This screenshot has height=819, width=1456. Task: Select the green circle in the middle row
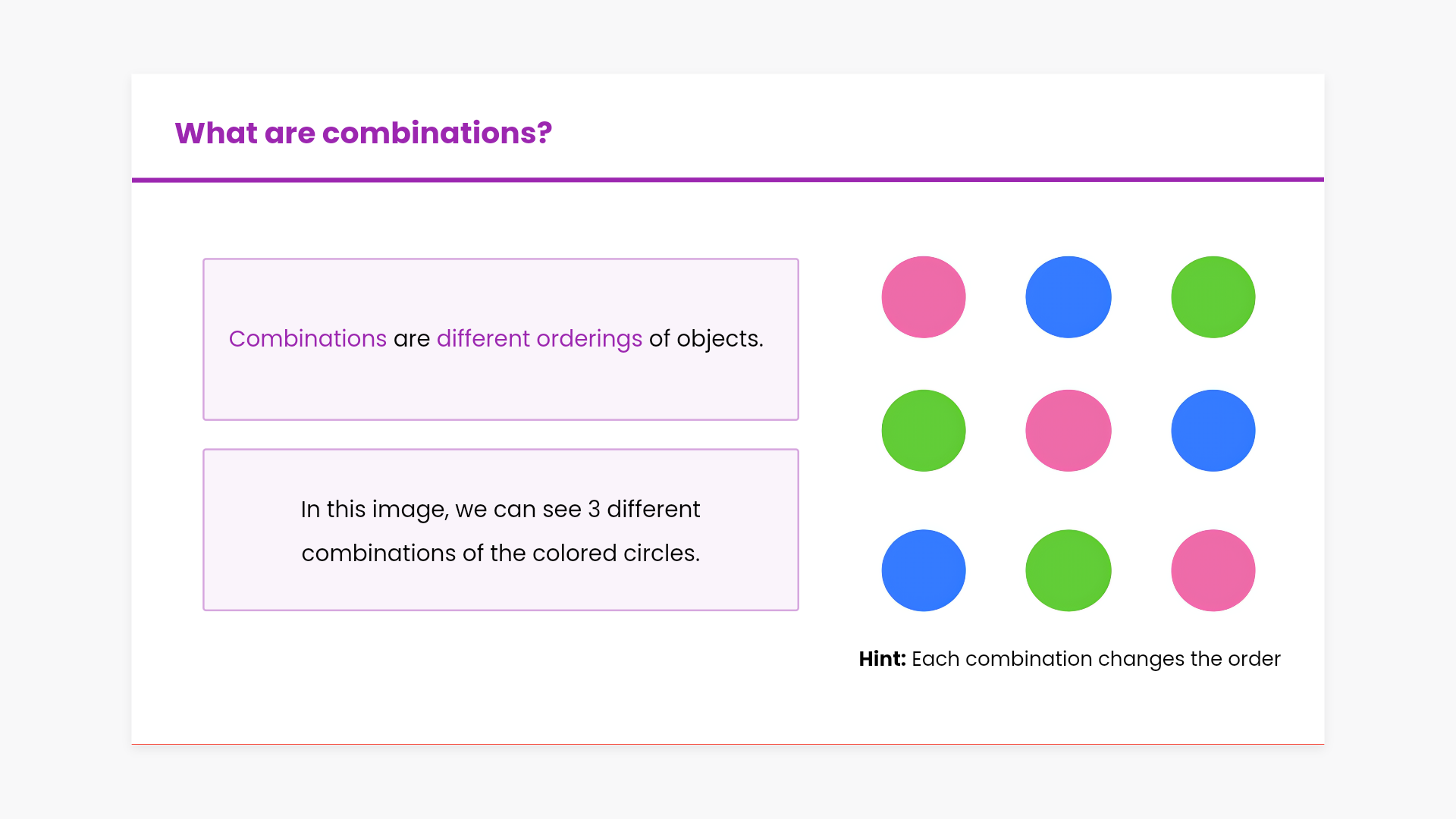(x=923, y=430)
